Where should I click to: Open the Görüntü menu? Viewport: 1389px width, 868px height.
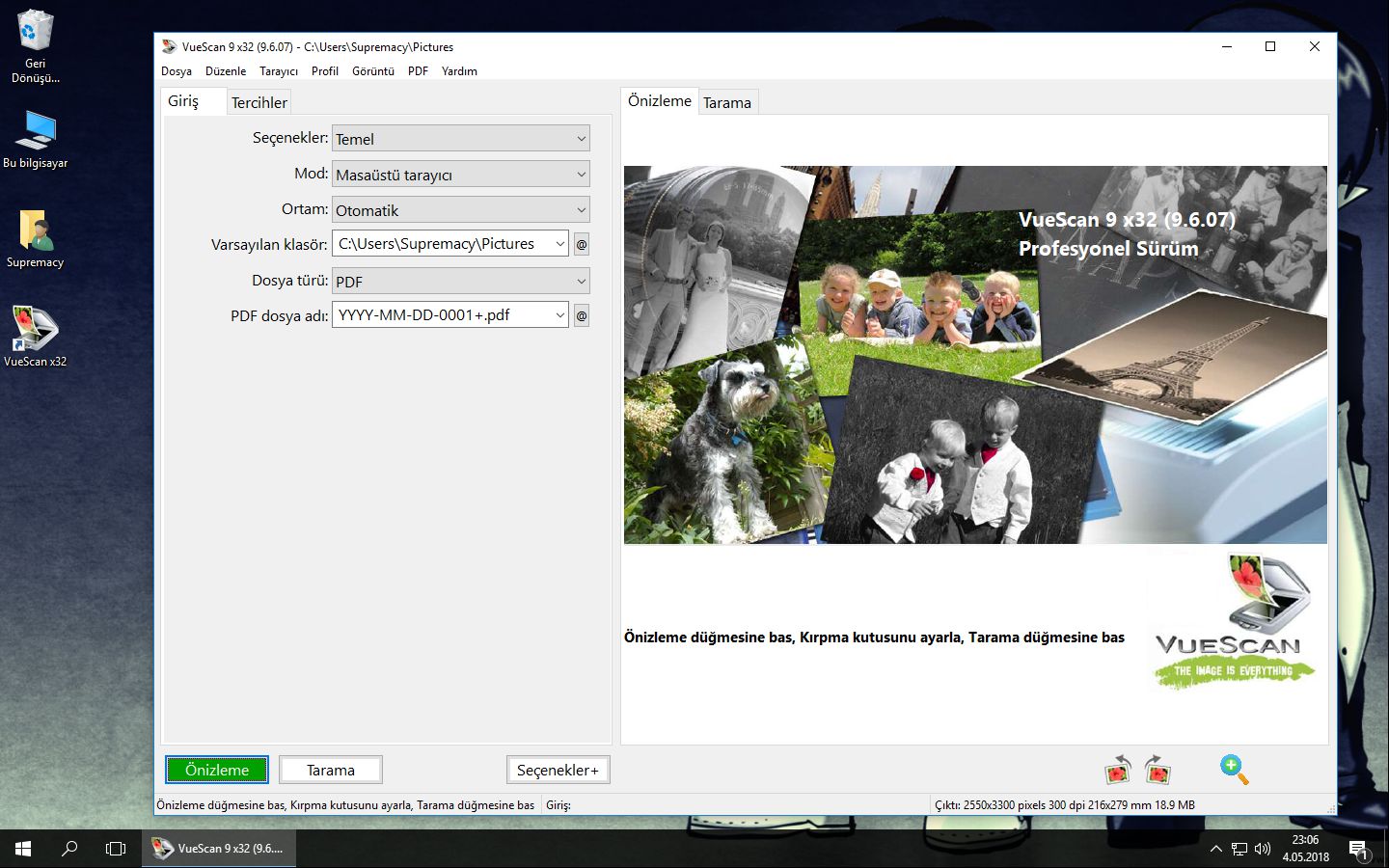click(373, 71)
